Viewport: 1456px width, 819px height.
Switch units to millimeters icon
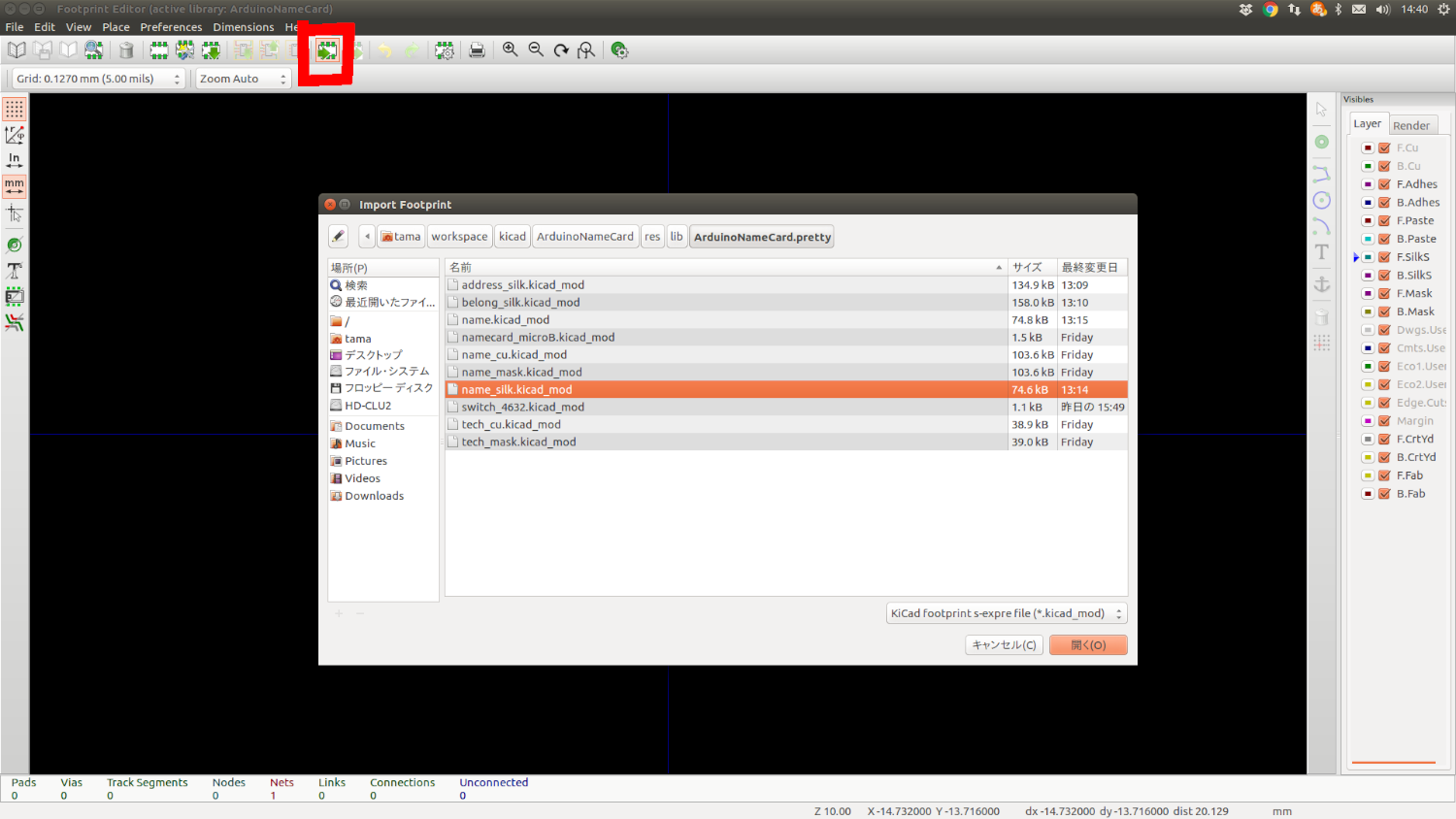pos(15,185)
